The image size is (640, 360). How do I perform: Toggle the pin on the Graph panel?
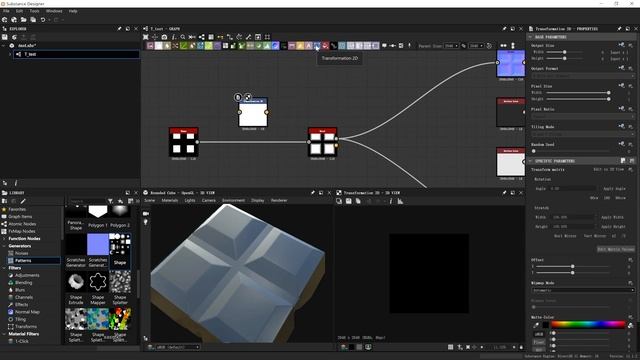pos(504,29)
